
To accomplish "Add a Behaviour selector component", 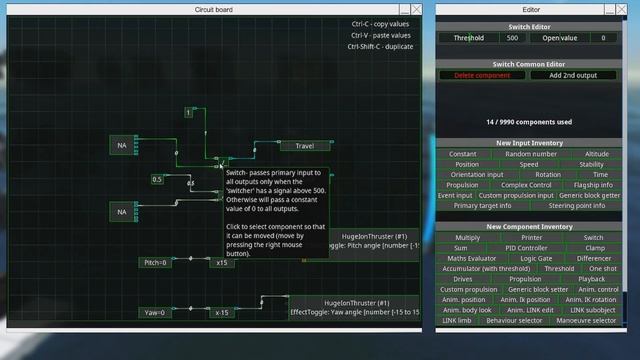I will [514, 320].
